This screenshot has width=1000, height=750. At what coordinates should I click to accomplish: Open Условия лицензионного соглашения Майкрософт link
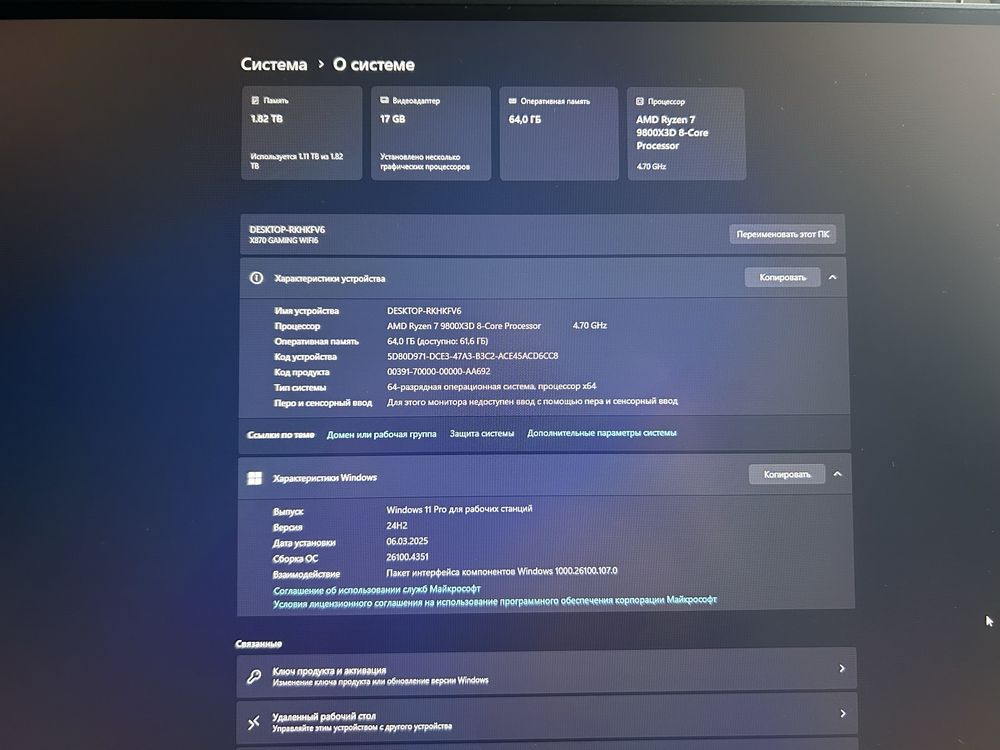[x=495, y=601]
